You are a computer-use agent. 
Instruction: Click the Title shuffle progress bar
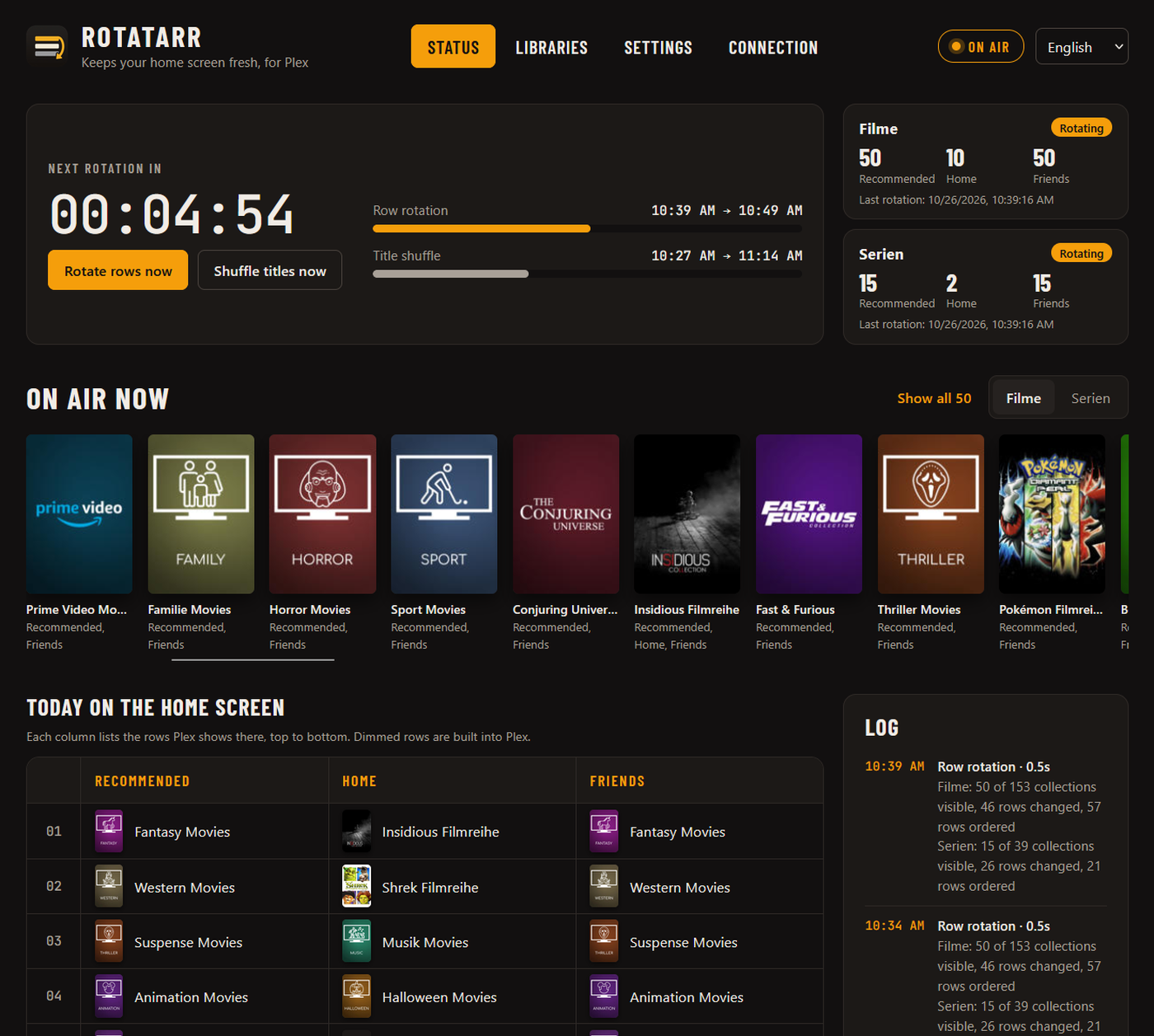[x=587, y=274]
